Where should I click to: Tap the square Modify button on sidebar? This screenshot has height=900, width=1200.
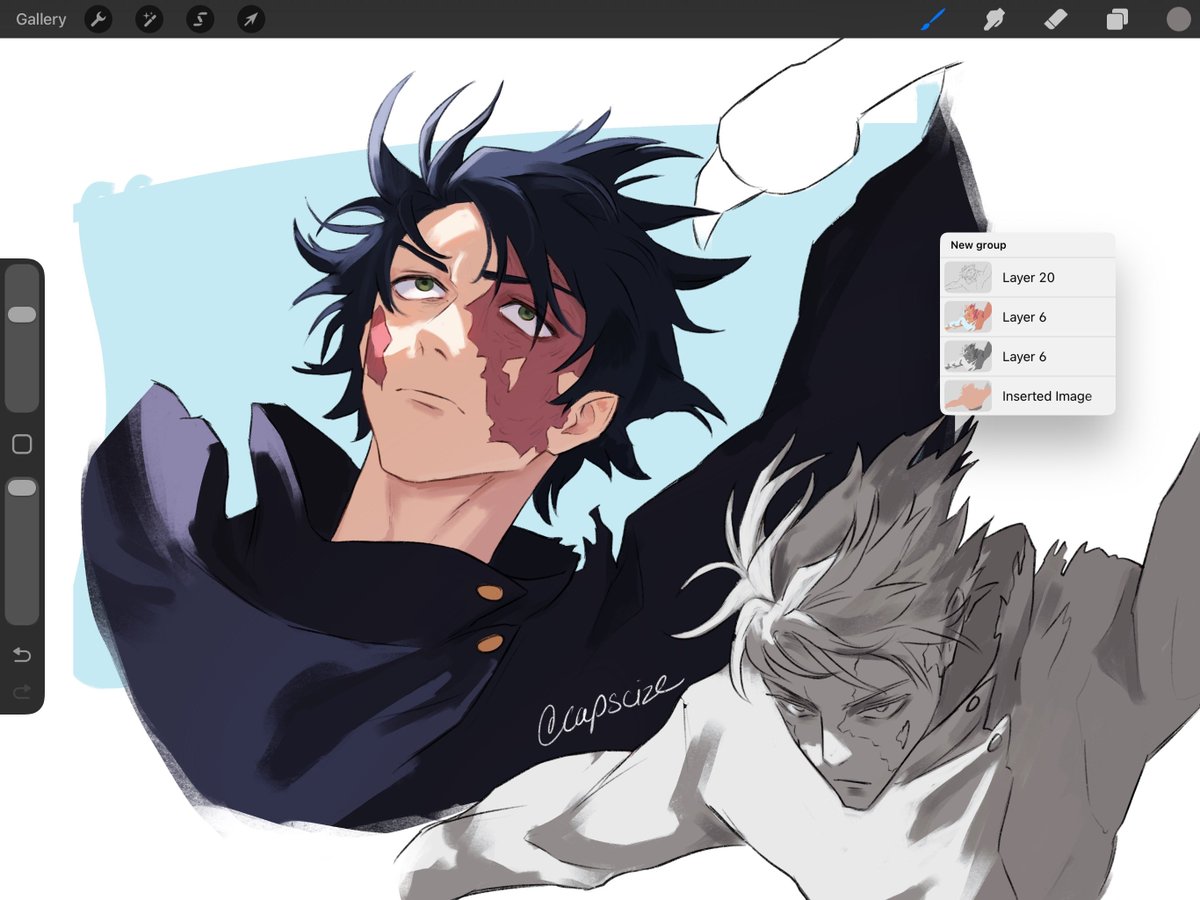click(22, 444)
